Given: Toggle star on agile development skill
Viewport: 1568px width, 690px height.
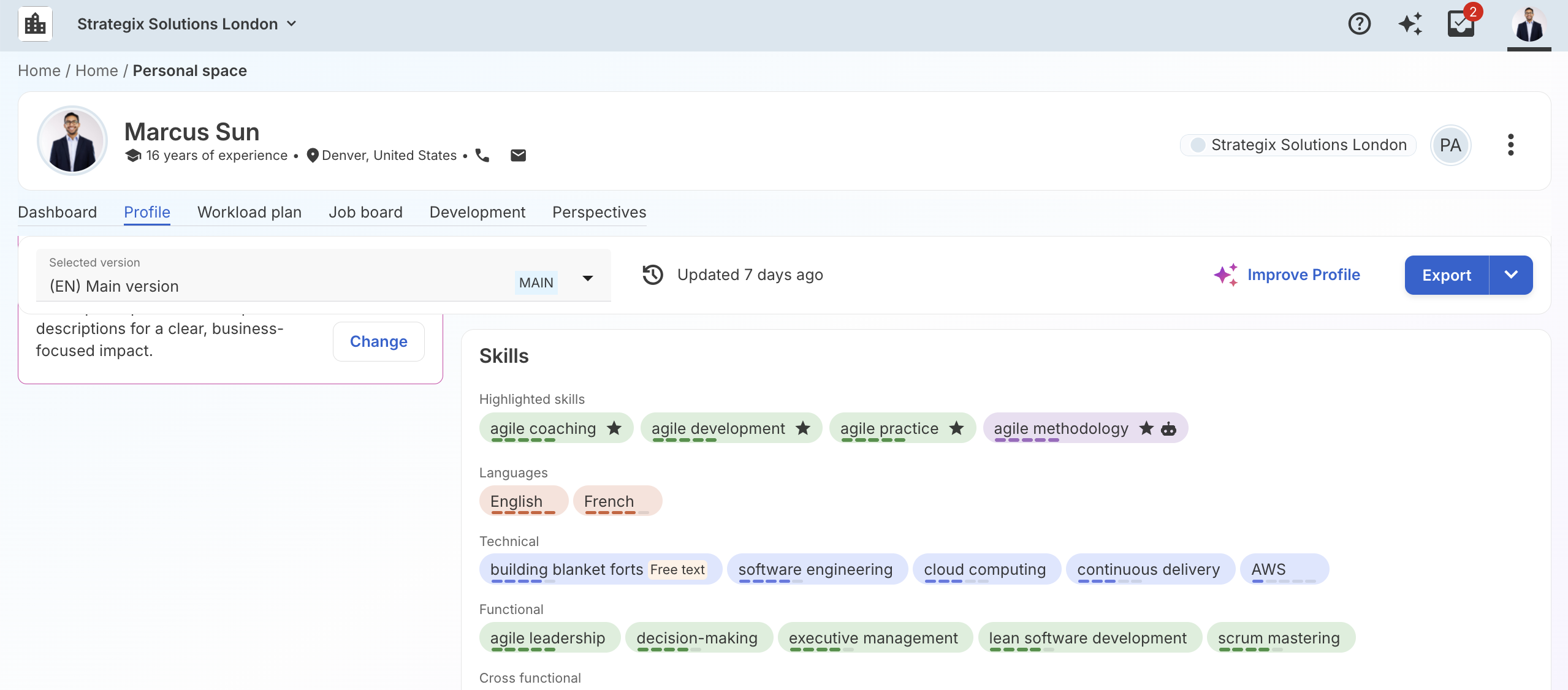Looking at the screenshot, I should pos(803,428).
